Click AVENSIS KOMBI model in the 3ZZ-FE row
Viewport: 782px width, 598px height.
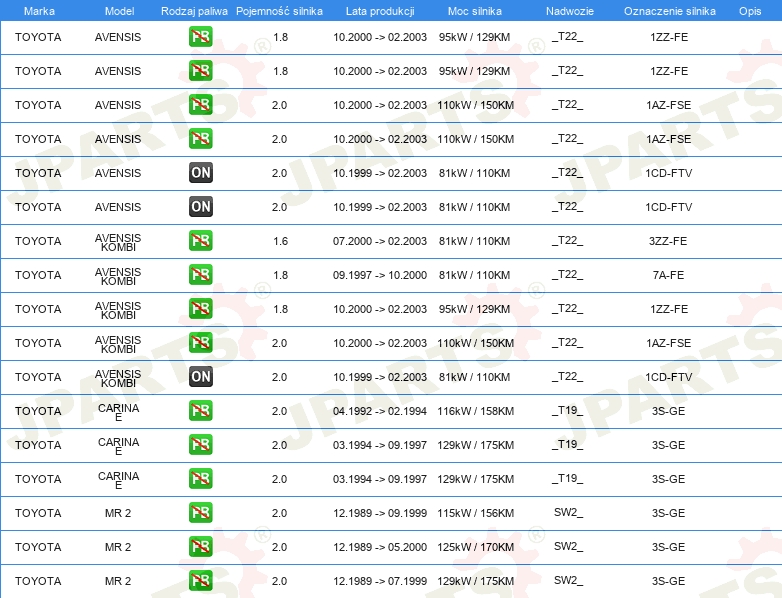click(x=118, y=242)
